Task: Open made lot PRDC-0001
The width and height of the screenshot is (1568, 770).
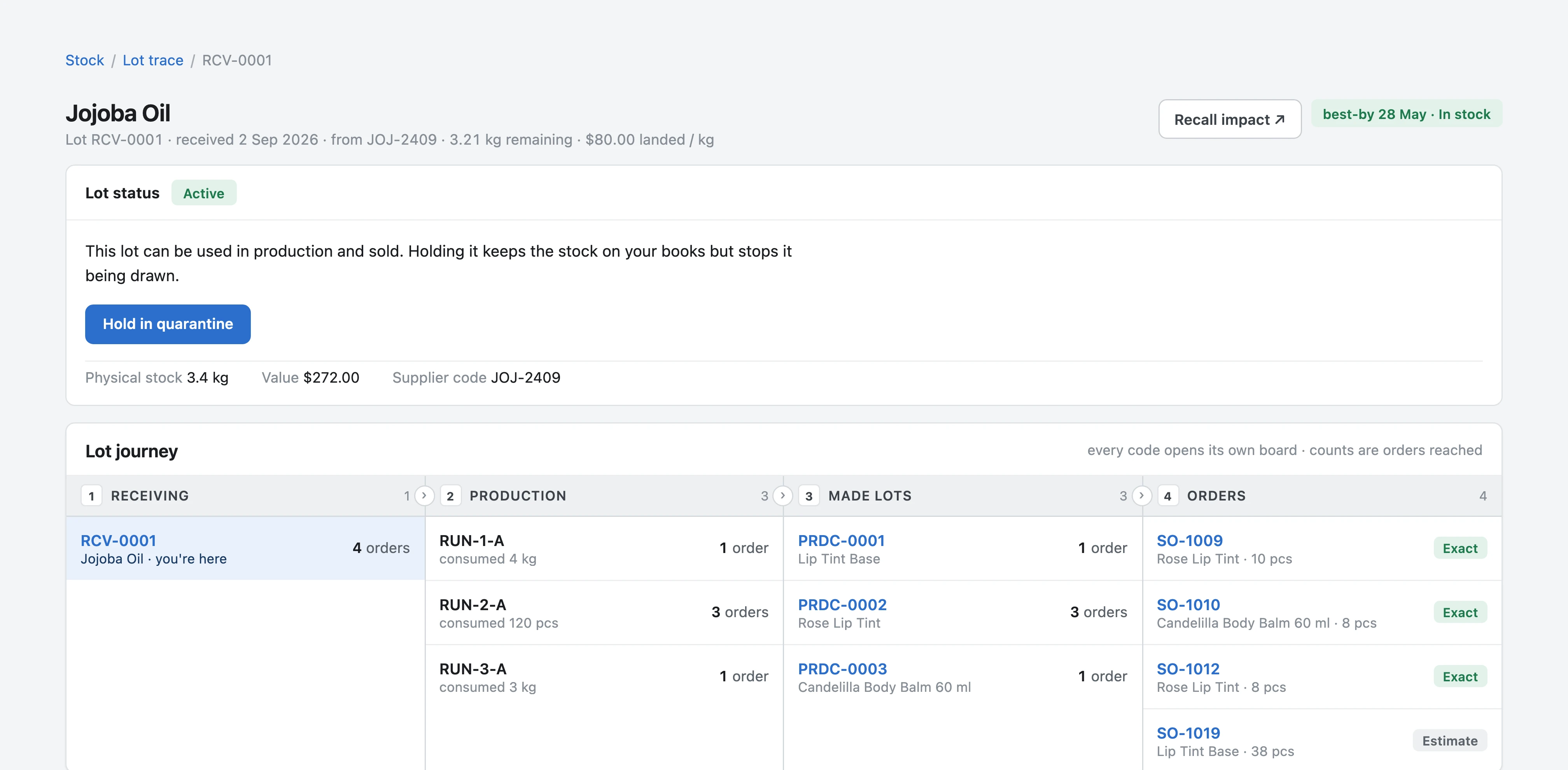Action: coord(841,541)
